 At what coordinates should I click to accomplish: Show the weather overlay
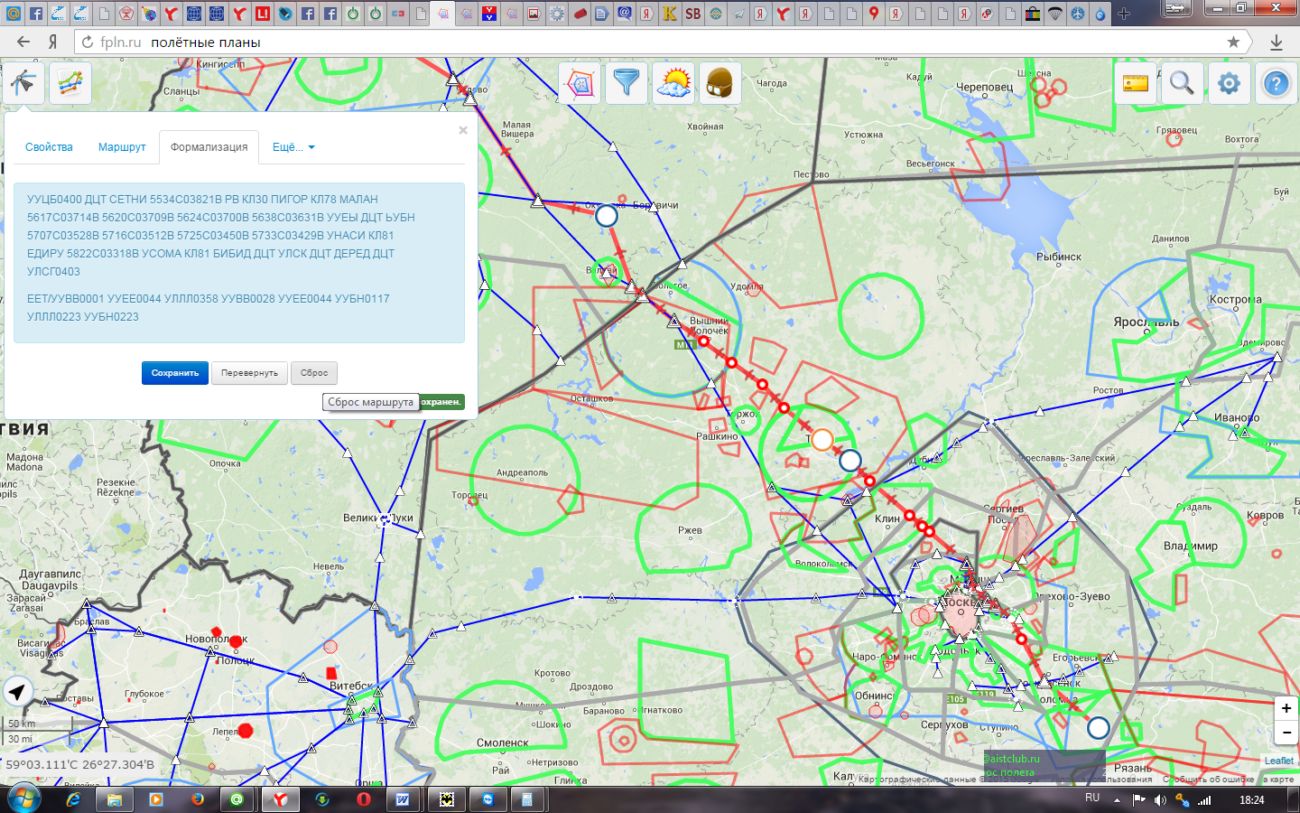pos(674,84)
